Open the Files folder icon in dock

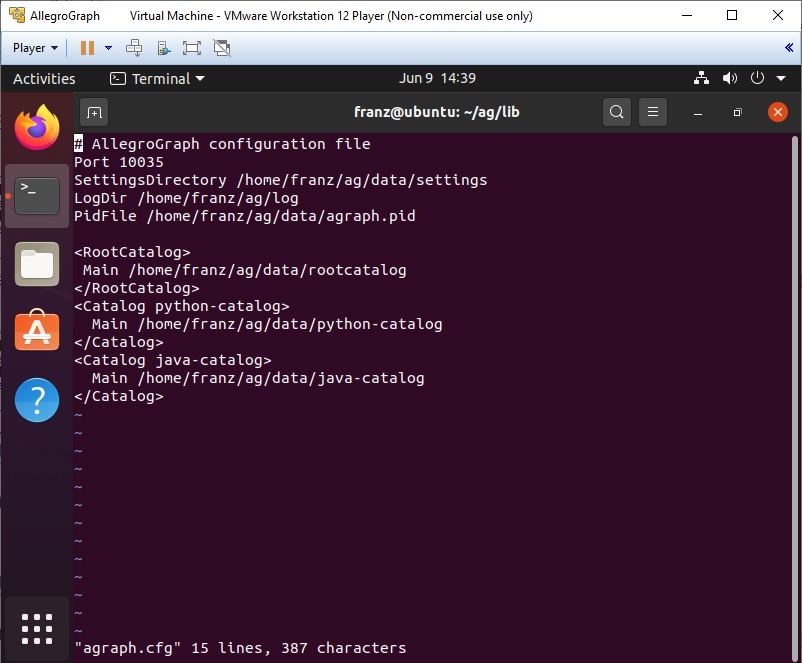37,264
